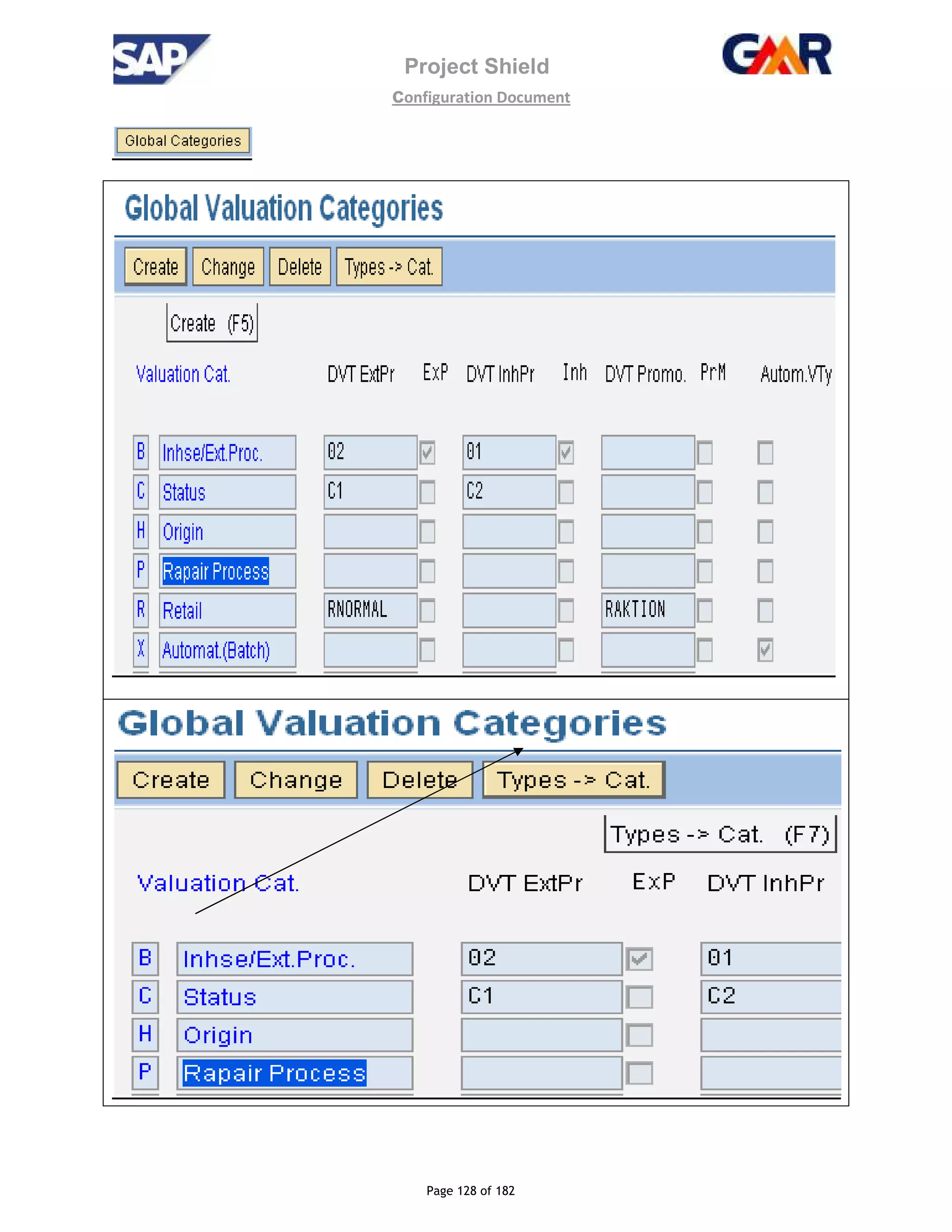Toggle Inh checkbox in upper Inhse/Ext.Proc. row

coord(566,453)
